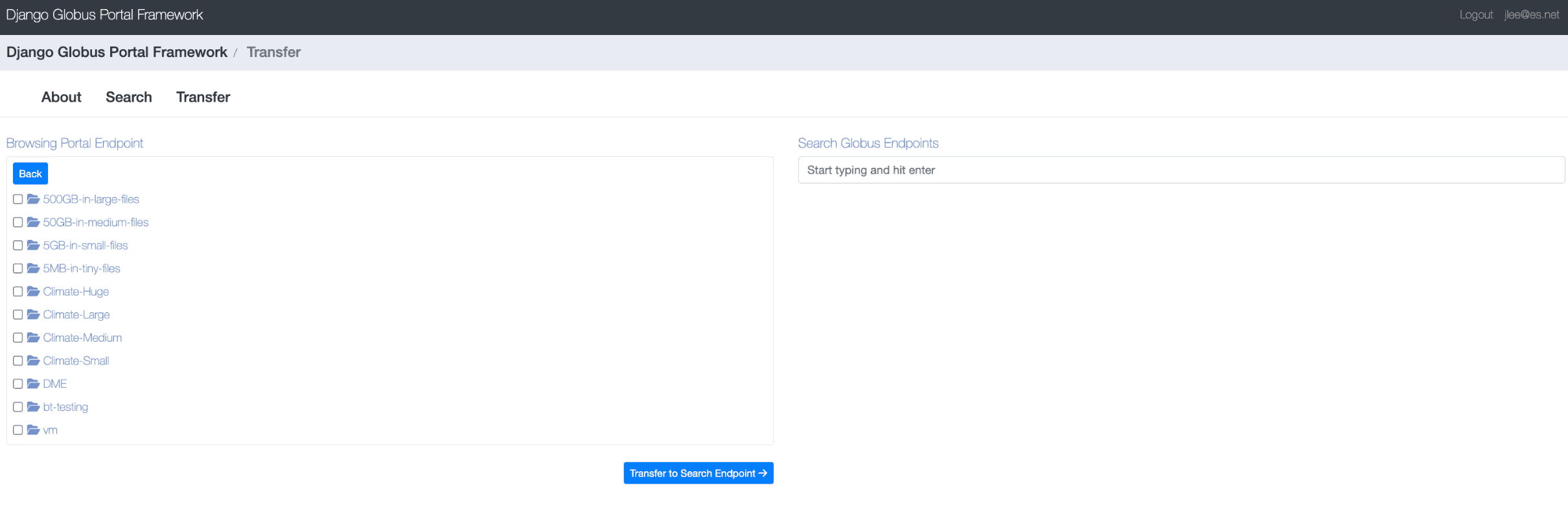
Task: Open the Climate-Medium folder link
Action: click(82, 338)
